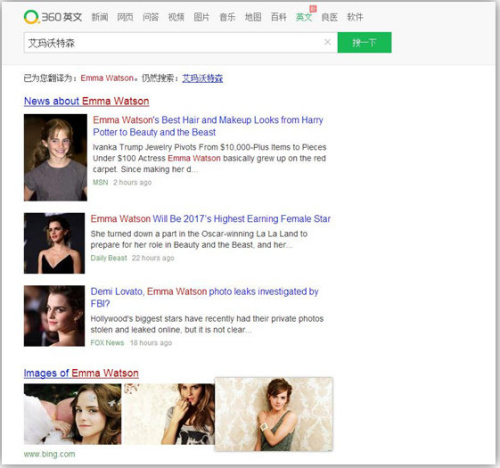
Task: Click the highlighted 英文 tab
Action: 304,17
